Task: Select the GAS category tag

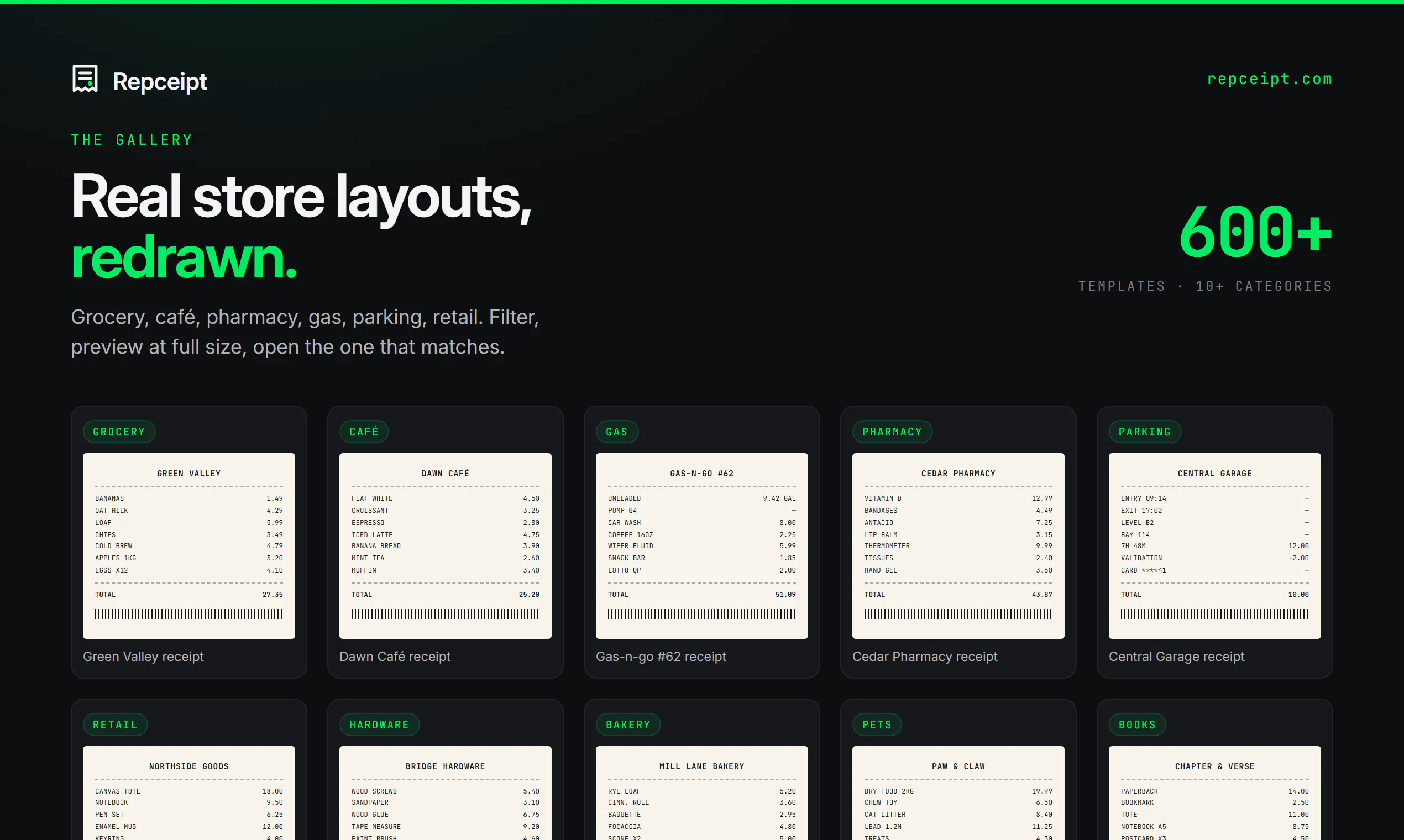Action: pyautogui.click(x=616, y=432)
